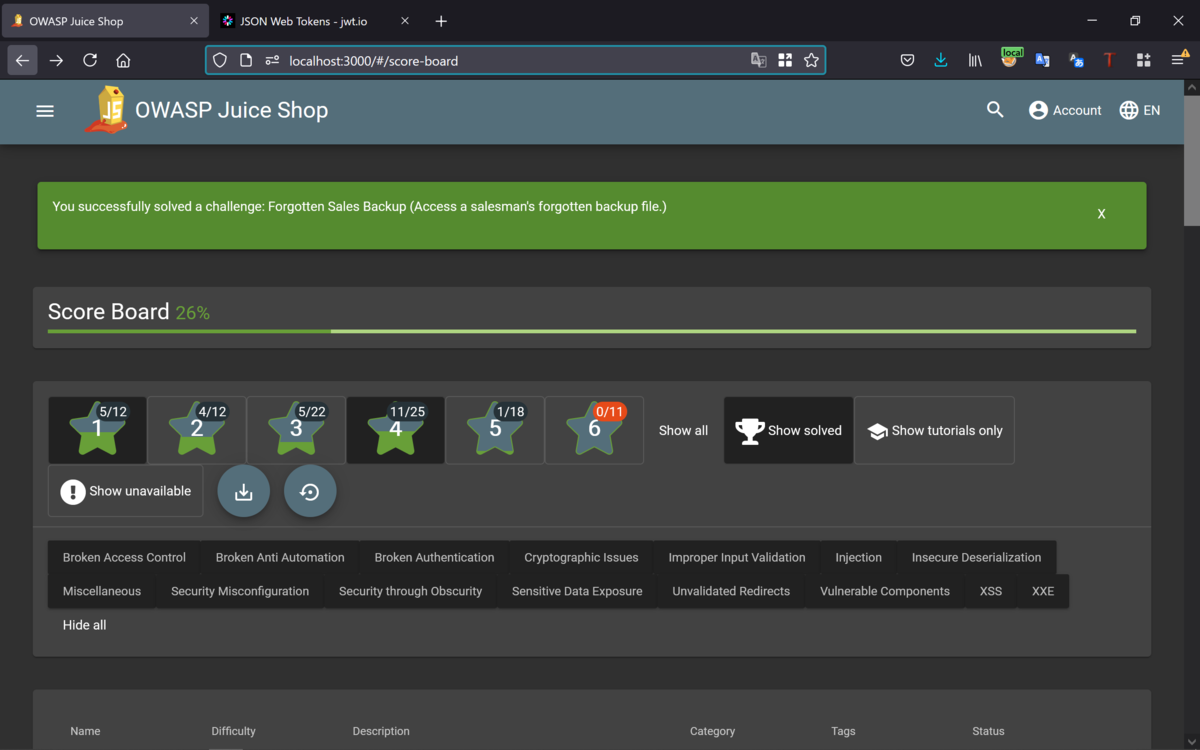This screenshot has height=750, width=1200.
Task: Toggle difficulty 3 star filter
Action: point(296,430)
